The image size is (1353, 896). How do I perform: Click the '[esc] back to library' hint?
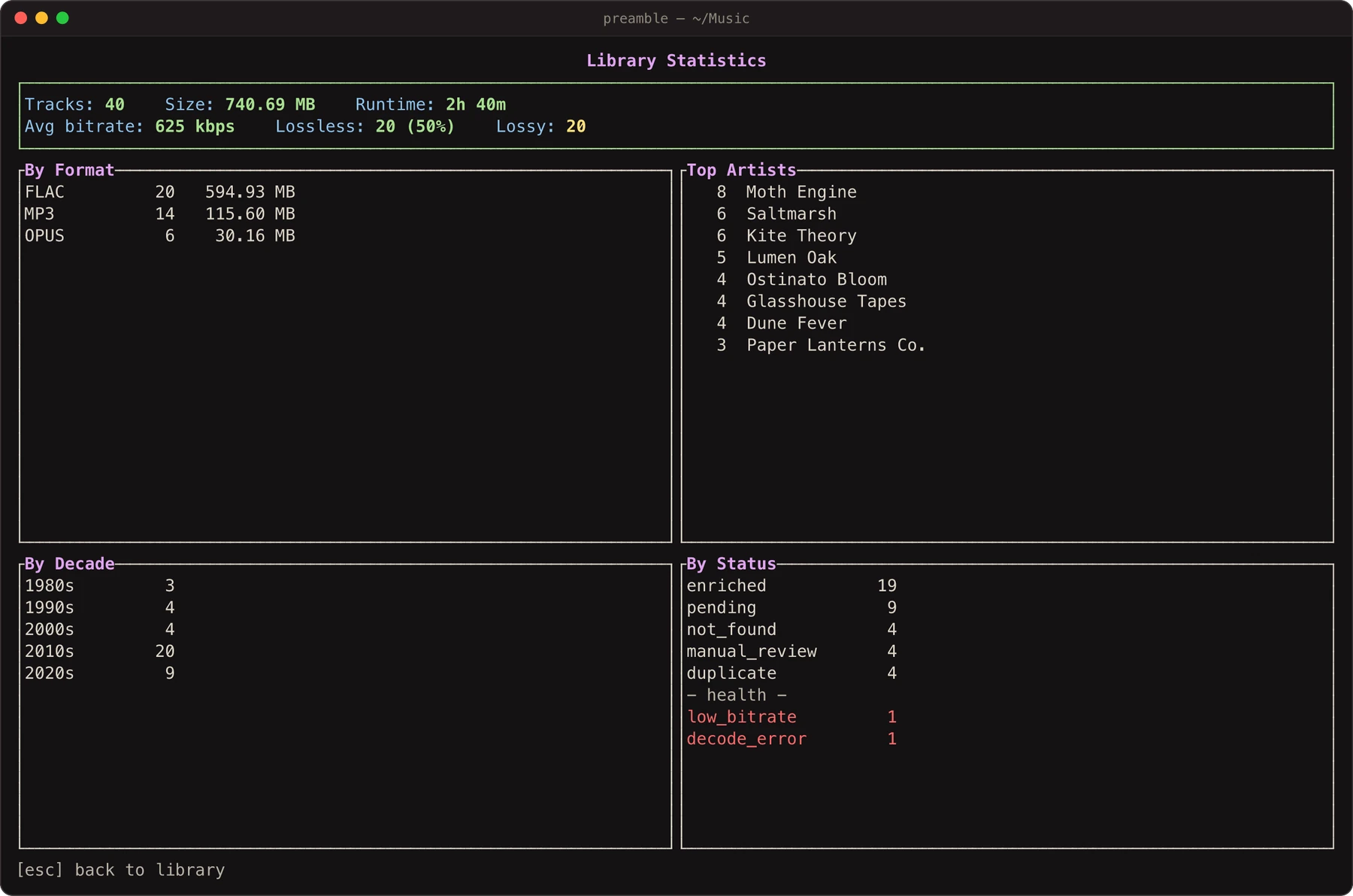(121, 870)
